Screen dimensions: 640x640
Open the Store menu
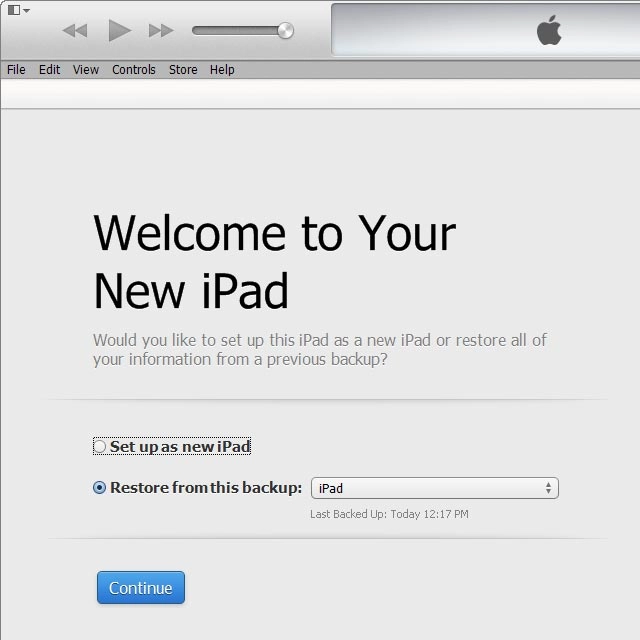tap(183, 70)
